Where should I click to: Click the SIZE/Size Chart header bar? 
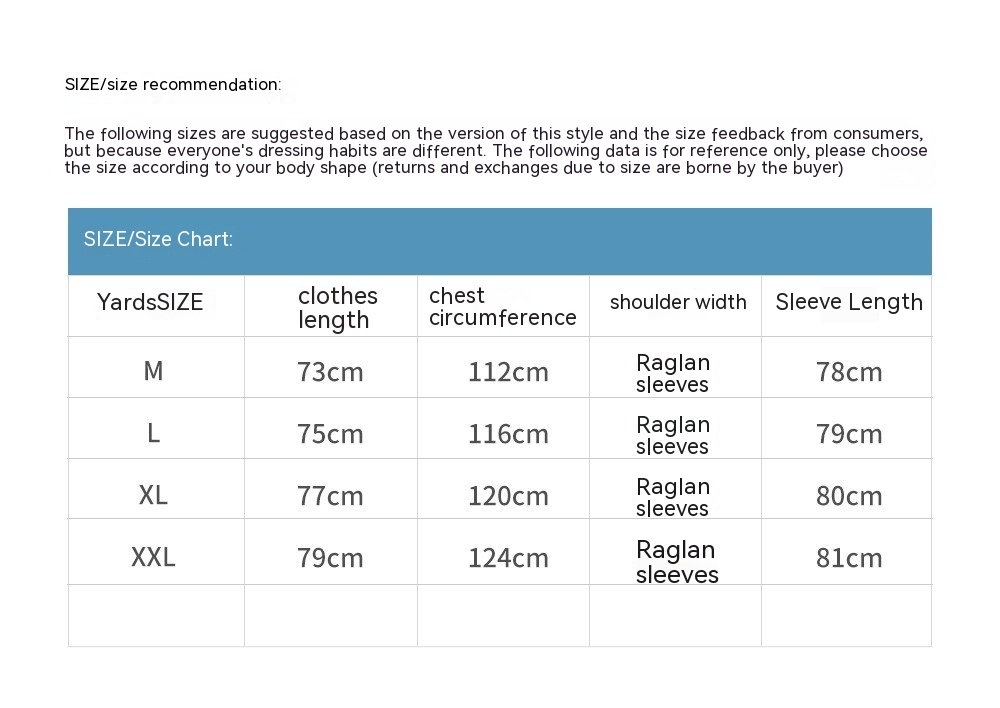(x=499, y=240)
